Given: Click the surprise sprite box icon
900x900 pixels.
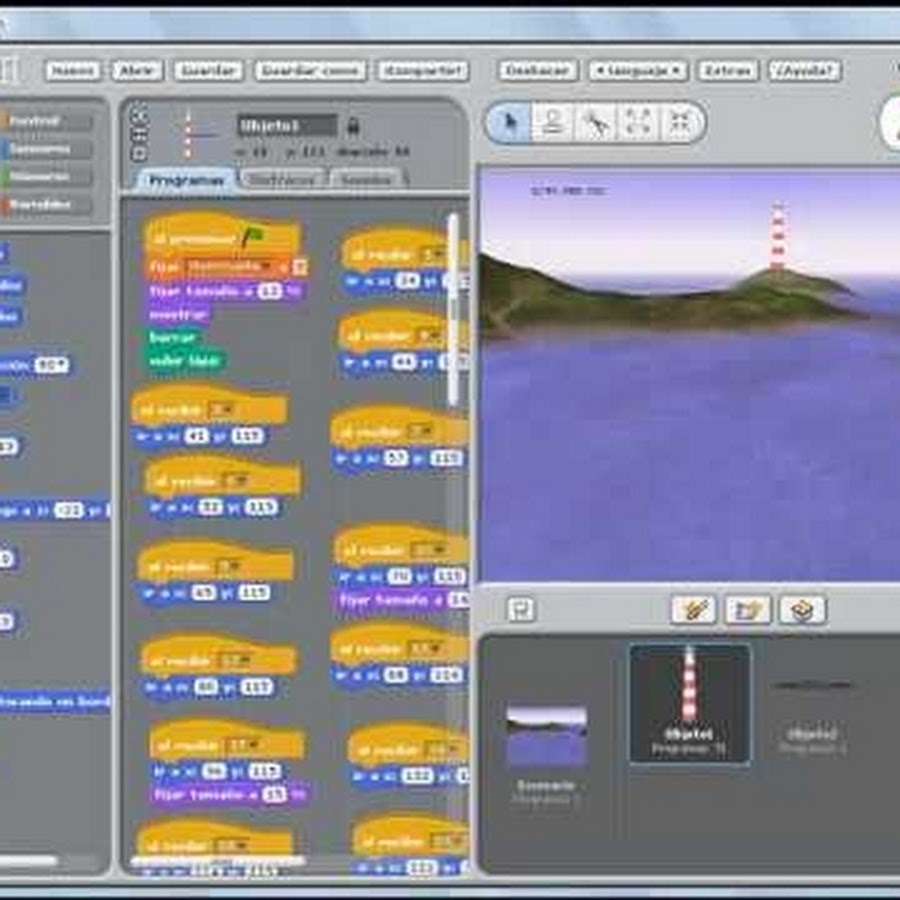Looking at the screenshot, I should (x=802, y=609).
